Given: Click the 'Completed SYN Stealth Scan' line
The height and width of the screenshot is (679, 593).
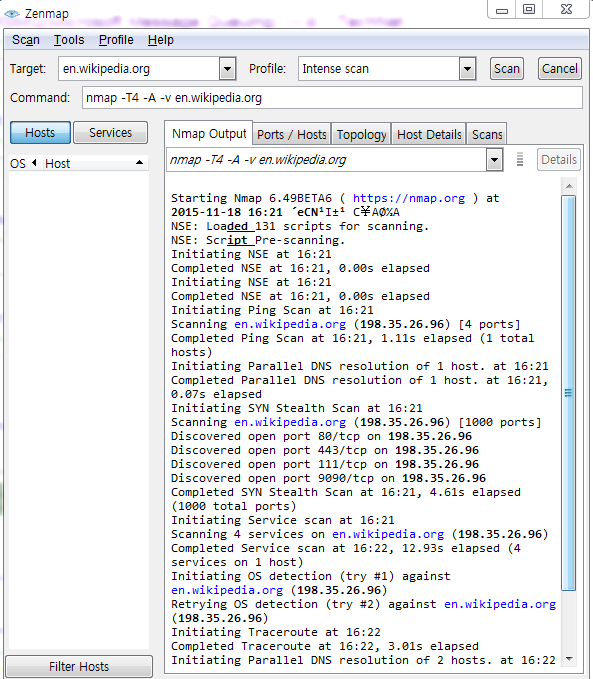Looking at the screenshot, I should tap(346, 499).
